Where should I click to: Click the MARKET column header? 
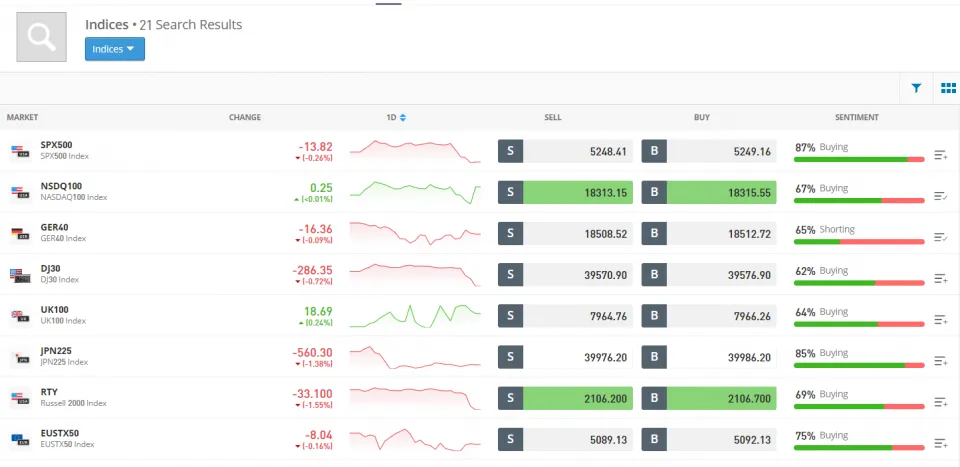coord(23,118)
